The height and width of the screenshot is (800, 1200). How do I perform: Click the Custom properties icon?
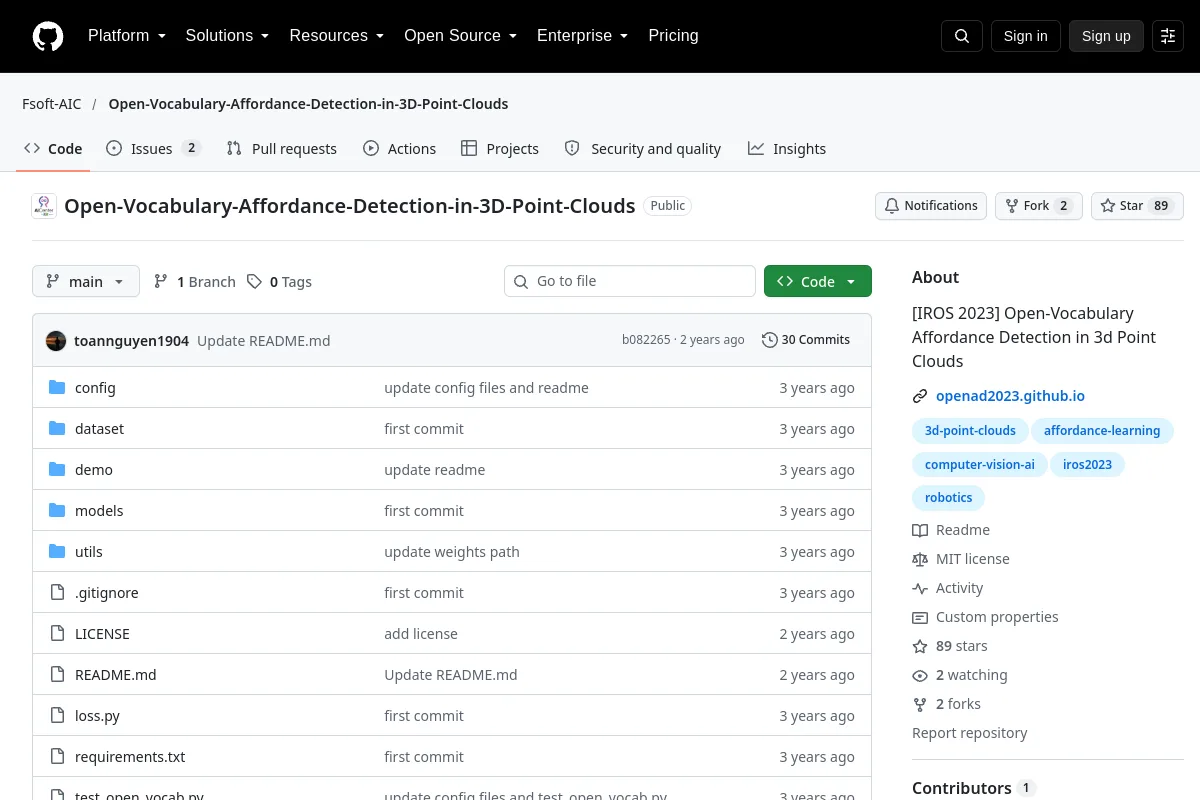tap(920, 617)
